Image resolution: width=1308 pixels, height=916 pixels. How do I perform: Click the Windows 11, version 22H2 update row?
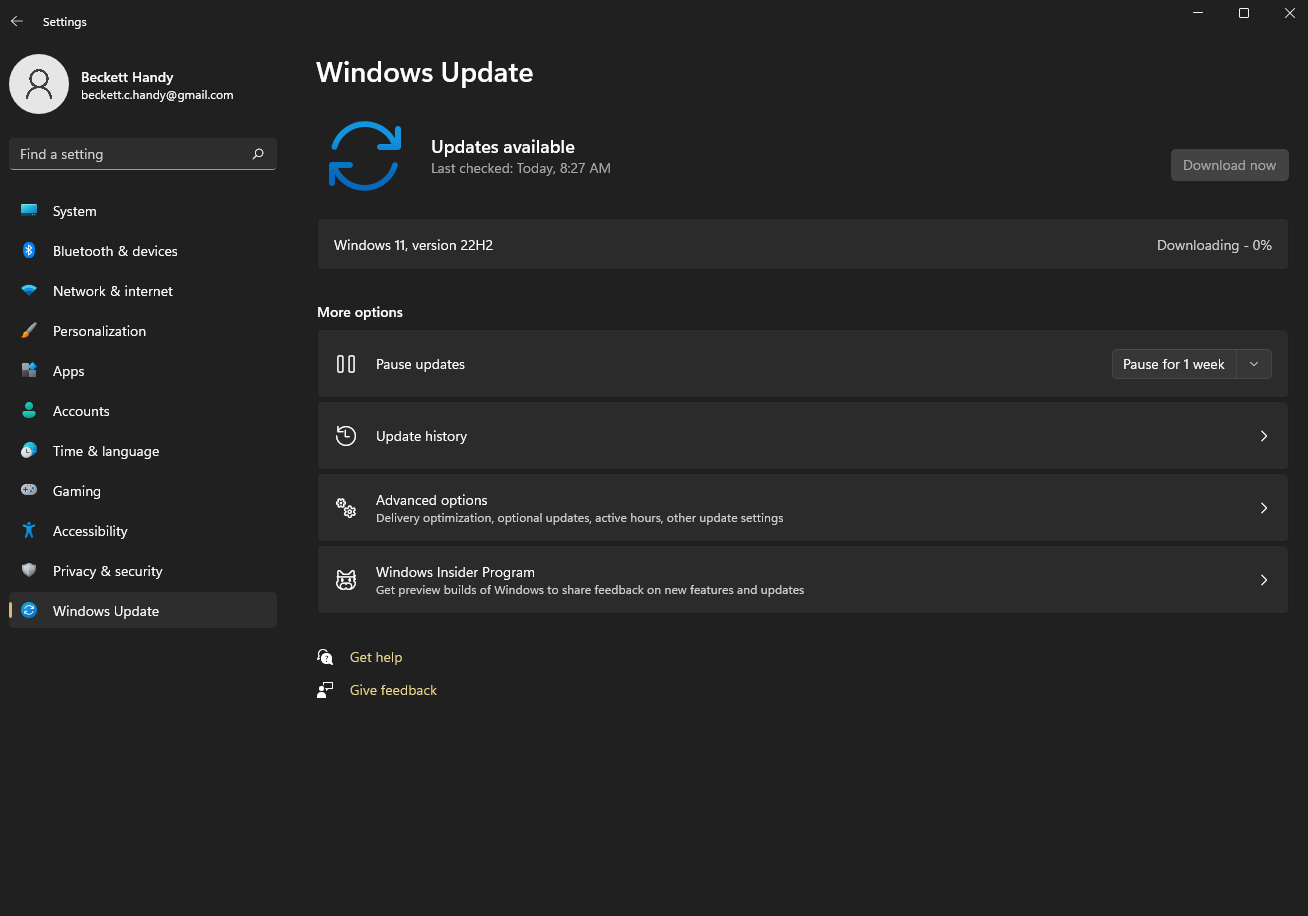click(803, 245)
